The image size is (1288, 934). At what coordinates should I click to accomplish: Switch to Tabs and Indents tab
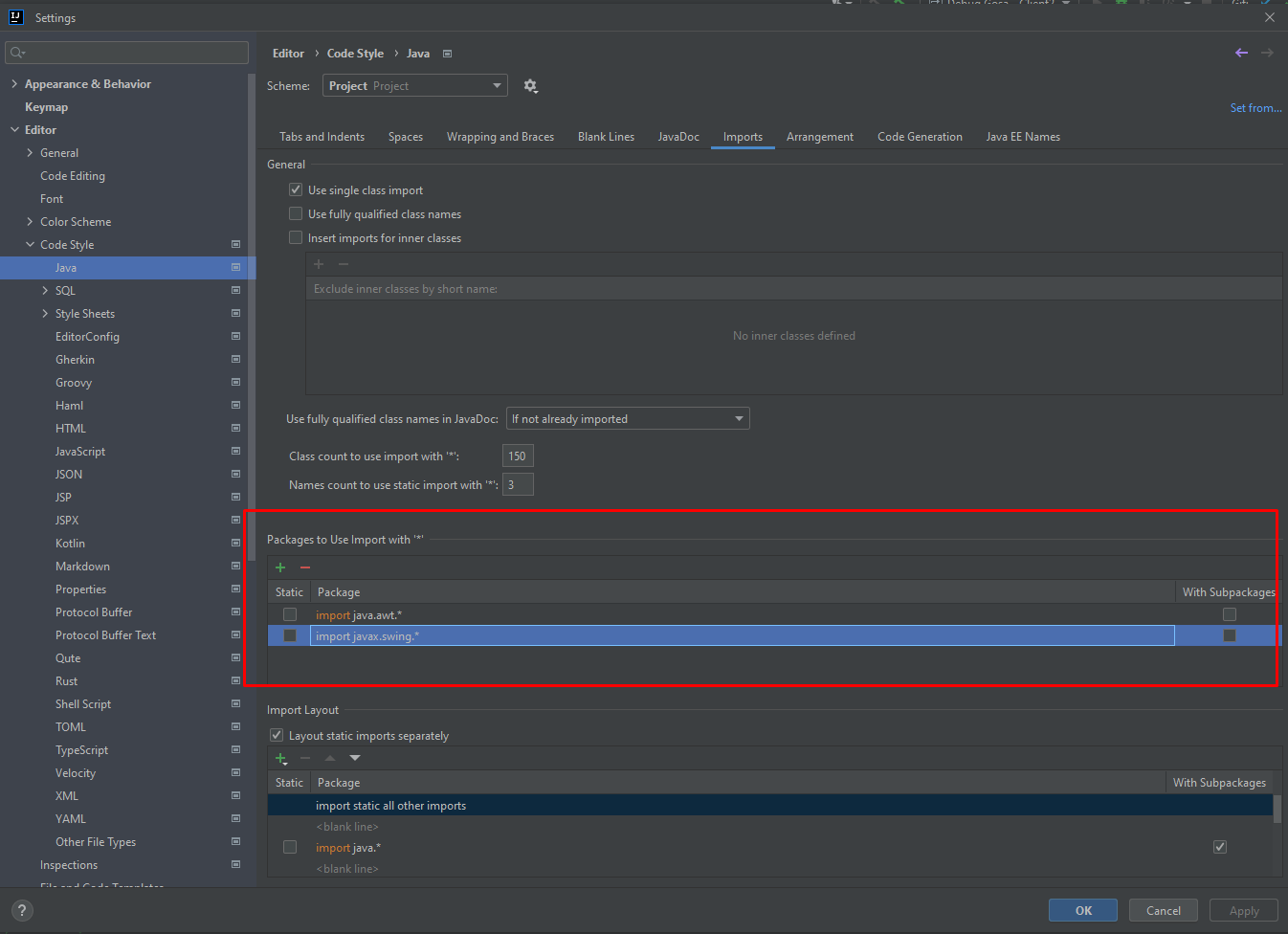pos(322,137)
